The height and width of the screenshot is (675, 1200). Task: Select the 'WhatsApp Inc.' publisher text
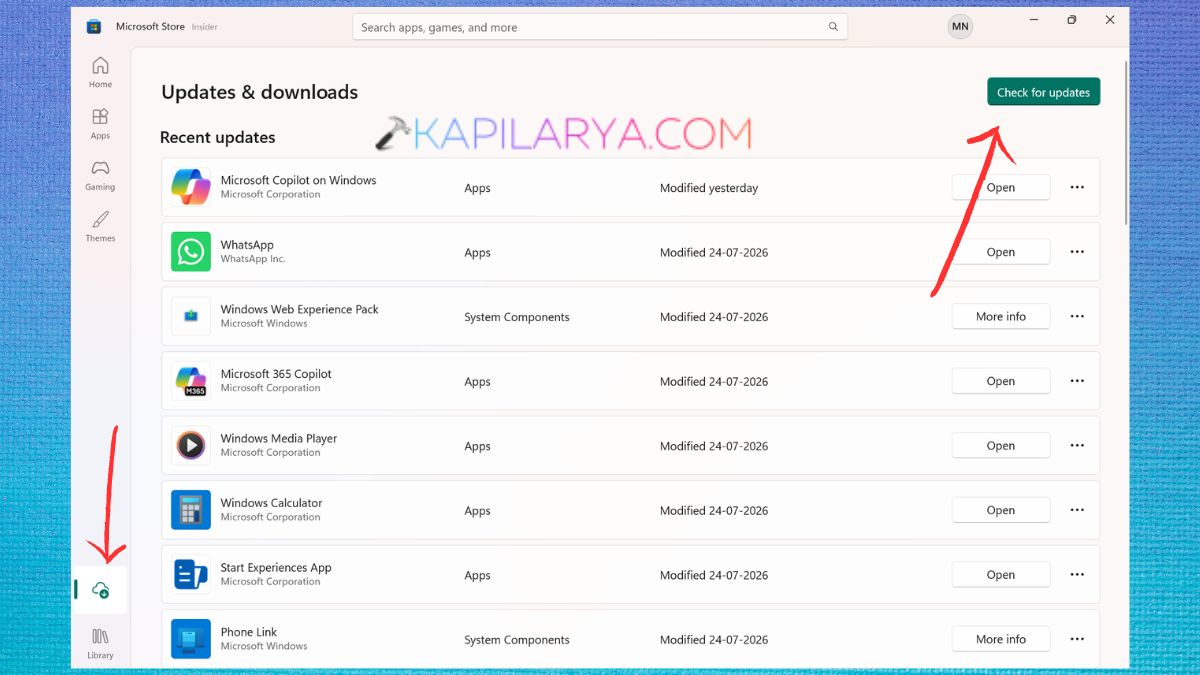click(x=253, y=259)
